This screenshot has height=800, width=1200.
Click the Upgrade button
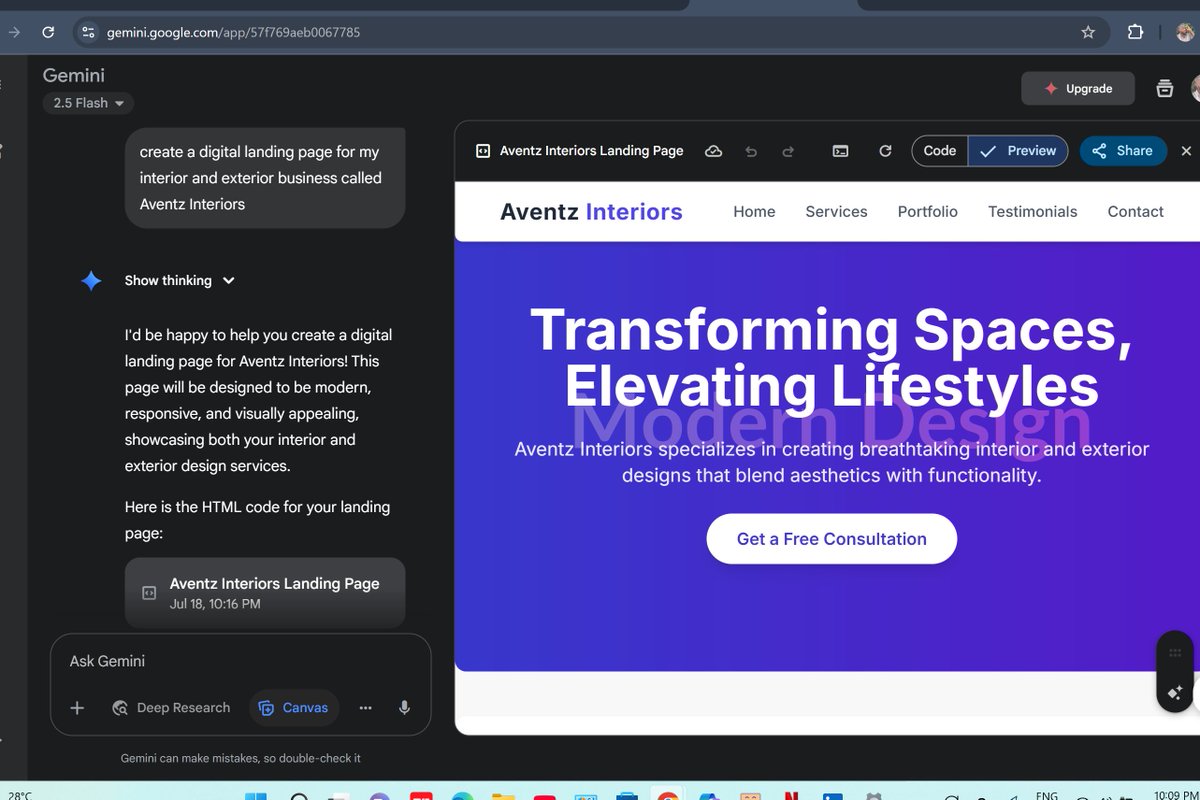pos(1078,88)
